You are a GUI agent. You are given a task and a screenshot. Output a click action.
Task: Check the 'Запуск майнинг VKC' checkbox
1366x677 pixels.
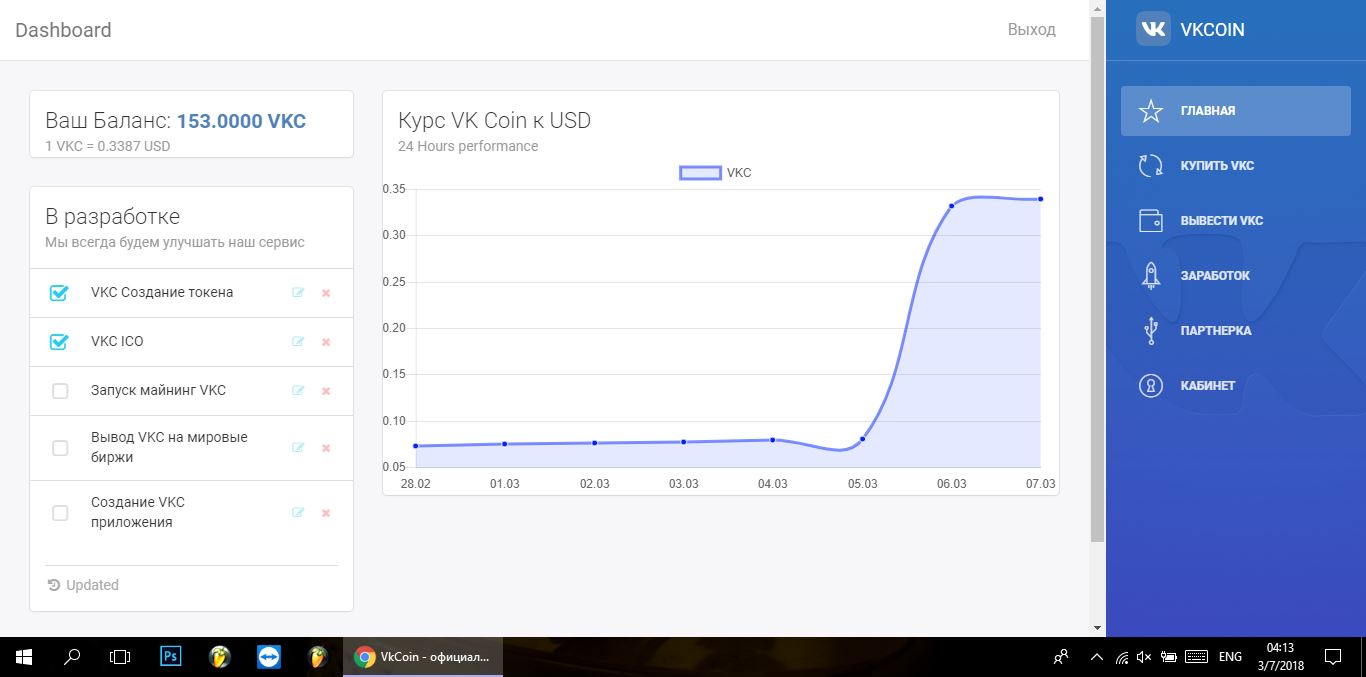coord(60,391)
